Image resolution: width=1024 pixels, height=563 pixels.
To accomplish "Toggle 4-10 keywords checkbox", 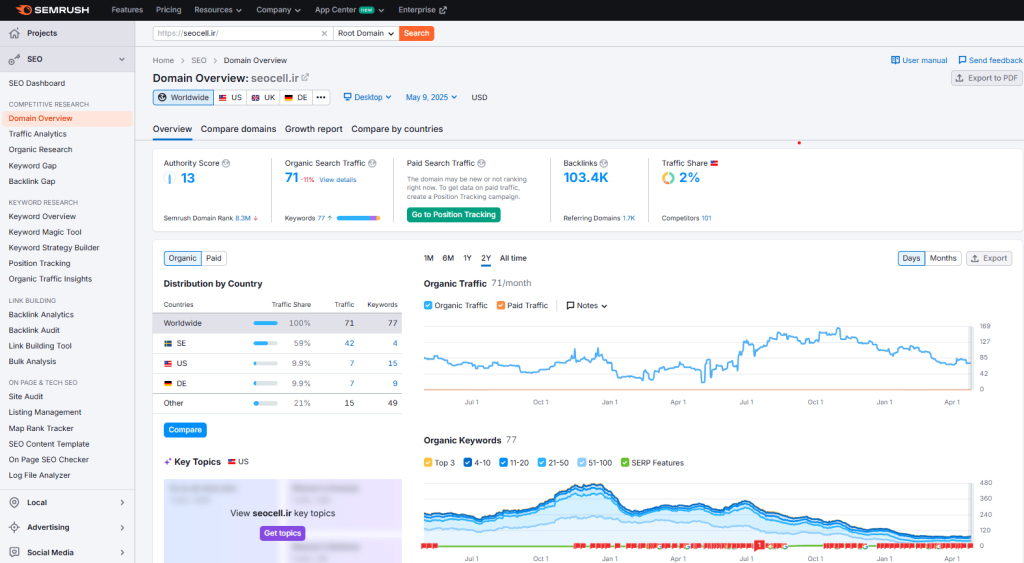I will [468, 462].
